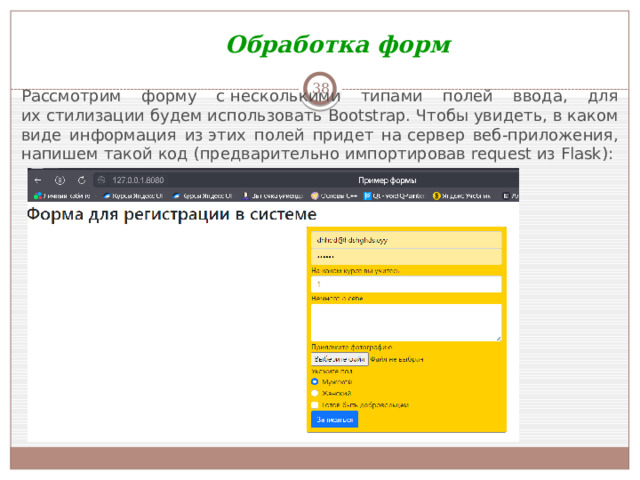640x480 pixels.
Task: Click the Немного о себе label
Action: pyautogui.click(x=337, y=298)
